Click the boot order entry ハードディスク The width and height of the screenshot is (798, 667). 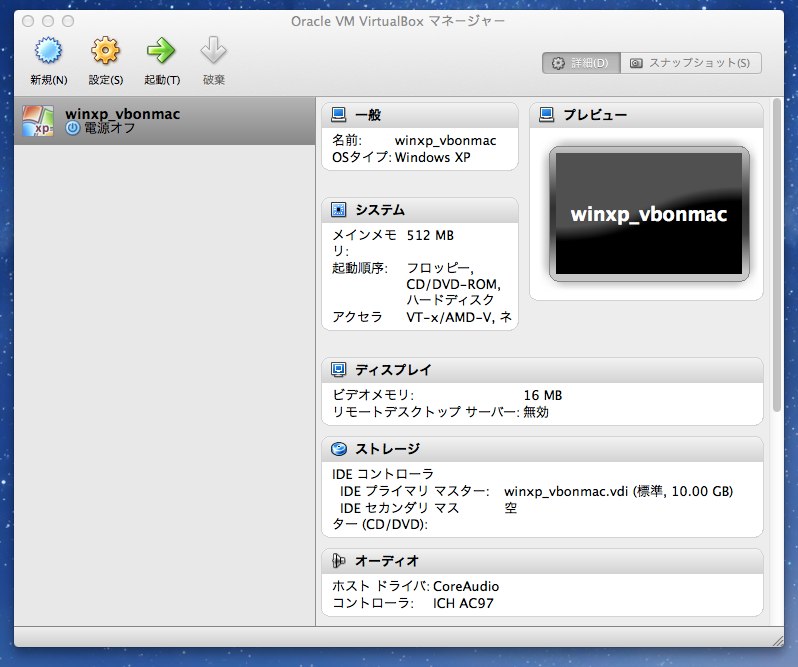click(x=450, y=300)
